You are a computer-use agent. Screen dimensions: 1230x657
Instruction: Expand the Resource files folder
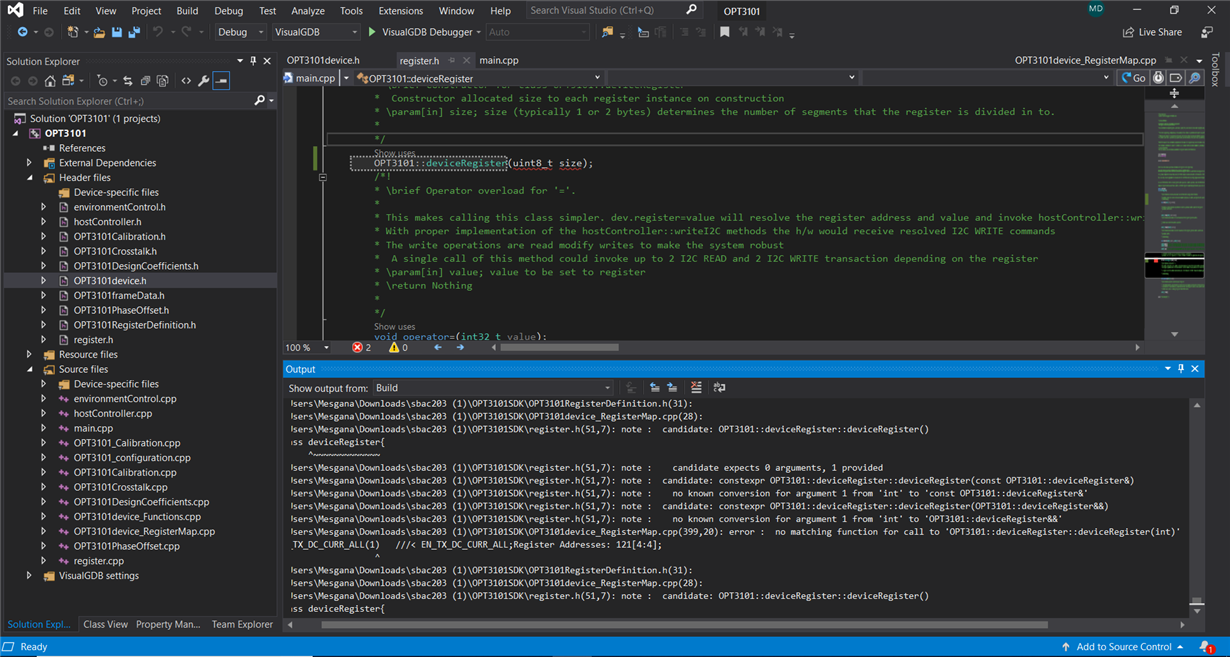30,355
